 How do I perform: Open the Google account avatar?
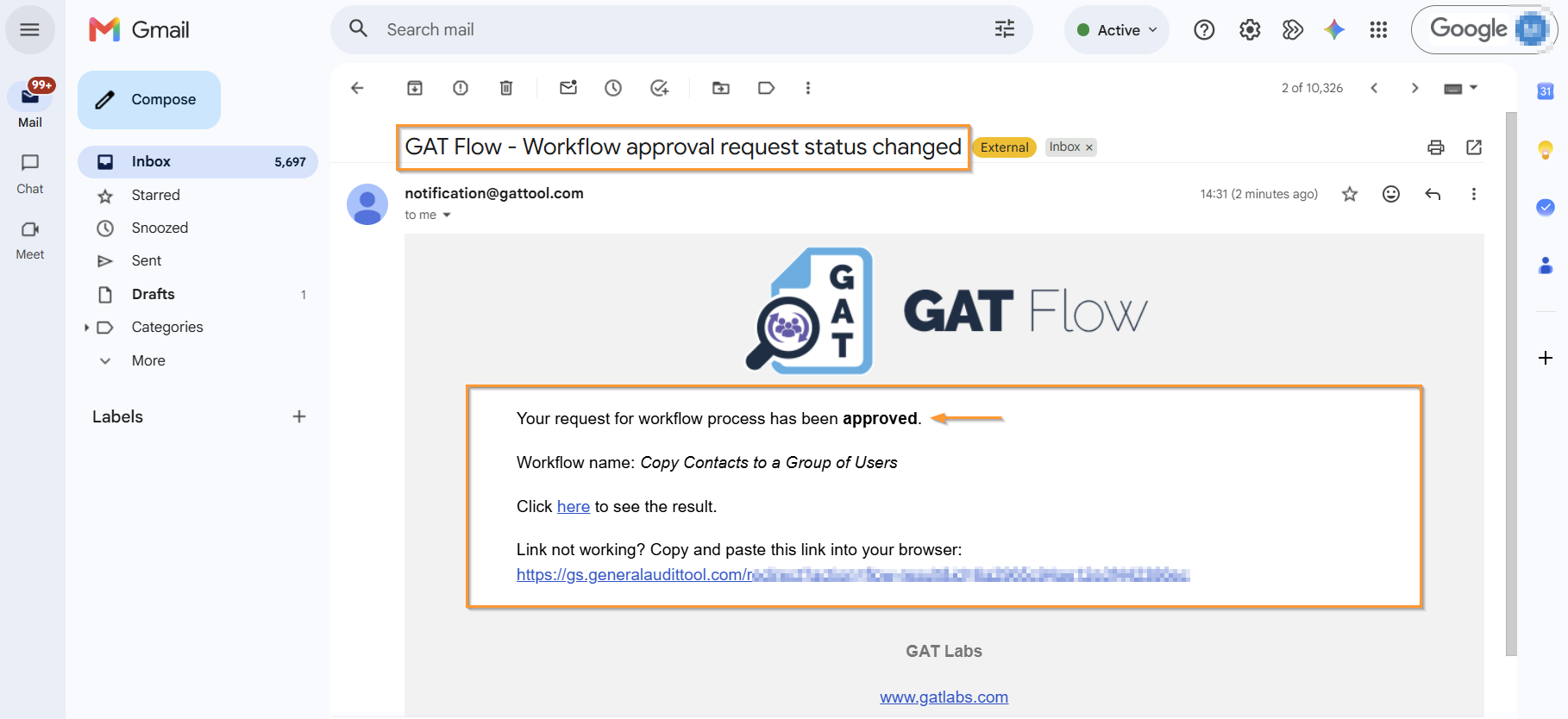pos(1533,30)
